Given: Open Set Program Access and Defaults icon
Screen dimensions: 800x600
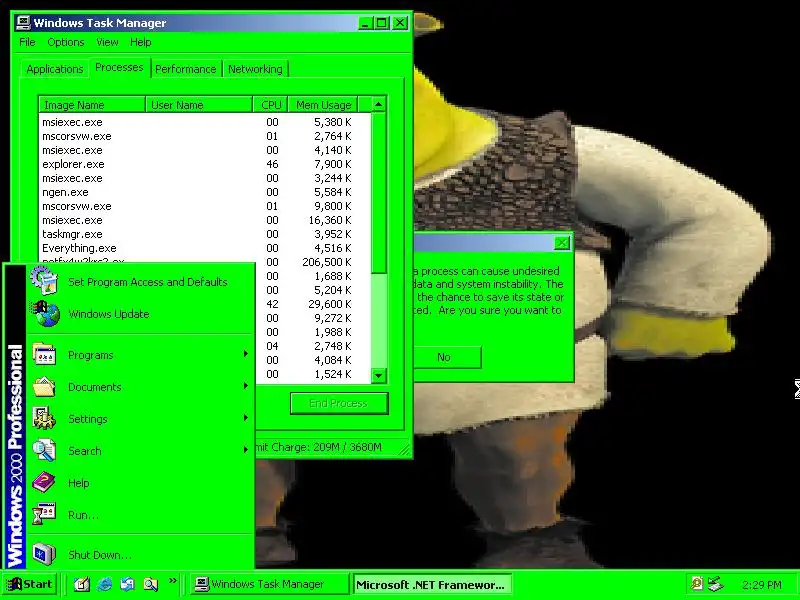Looking at the screenshot, I should tap(44, 280).
